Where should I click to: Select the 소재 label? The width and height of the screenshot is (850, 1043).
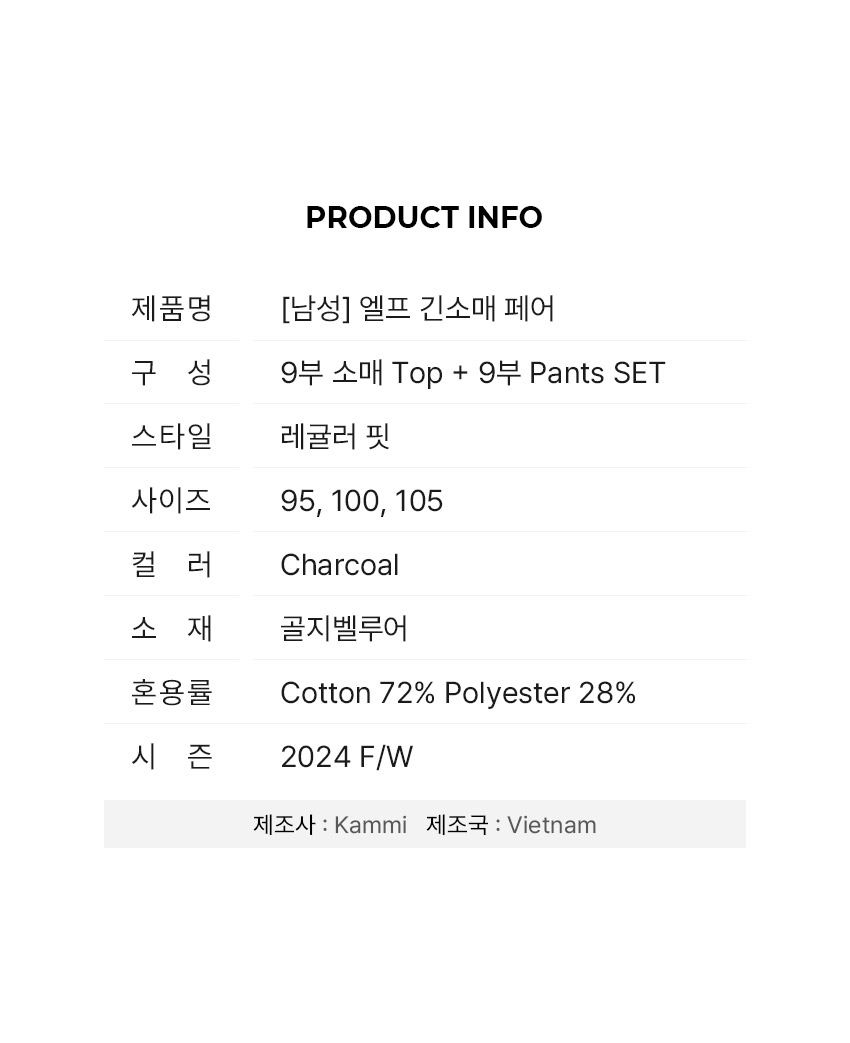[172, 627]
